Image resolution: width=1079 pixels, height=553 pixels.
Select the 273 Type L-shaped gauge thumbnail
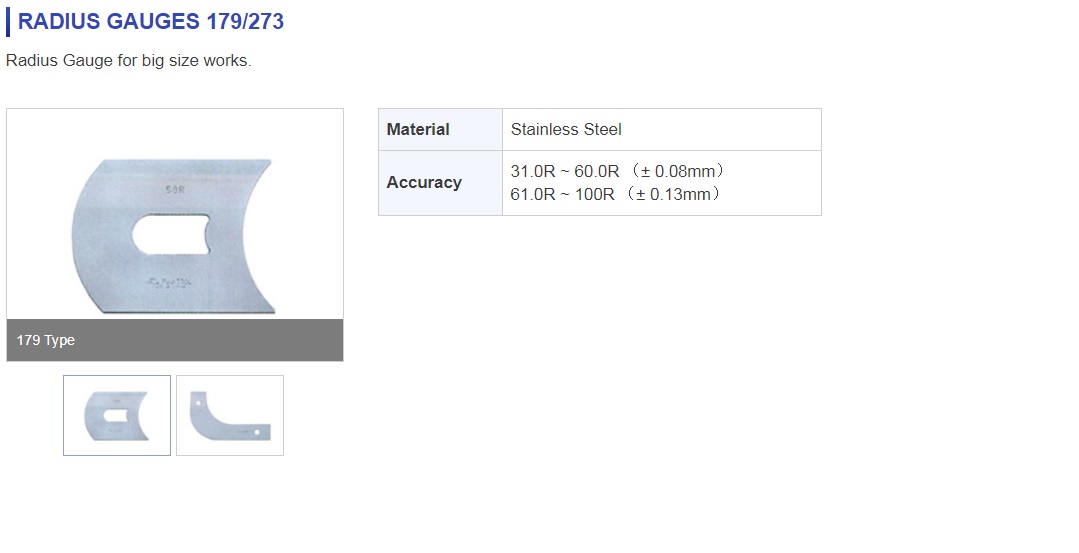click(x=230, y=415)
